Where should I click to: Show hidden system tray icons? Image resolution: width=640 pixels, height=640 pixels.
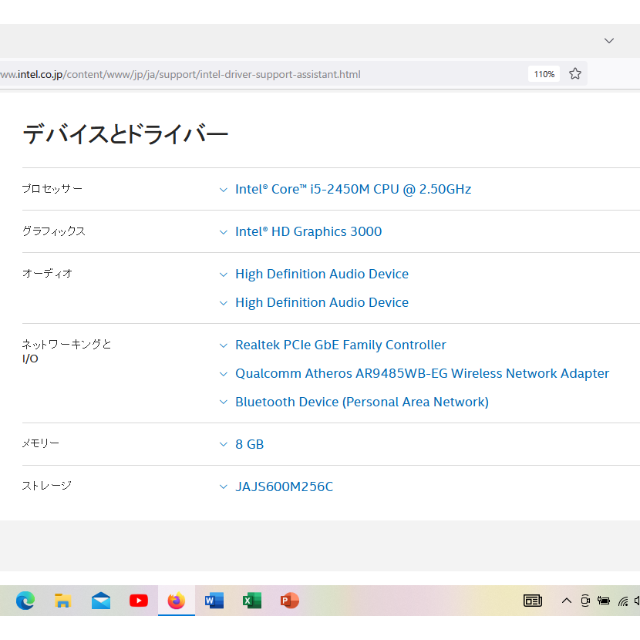[567, 600]
